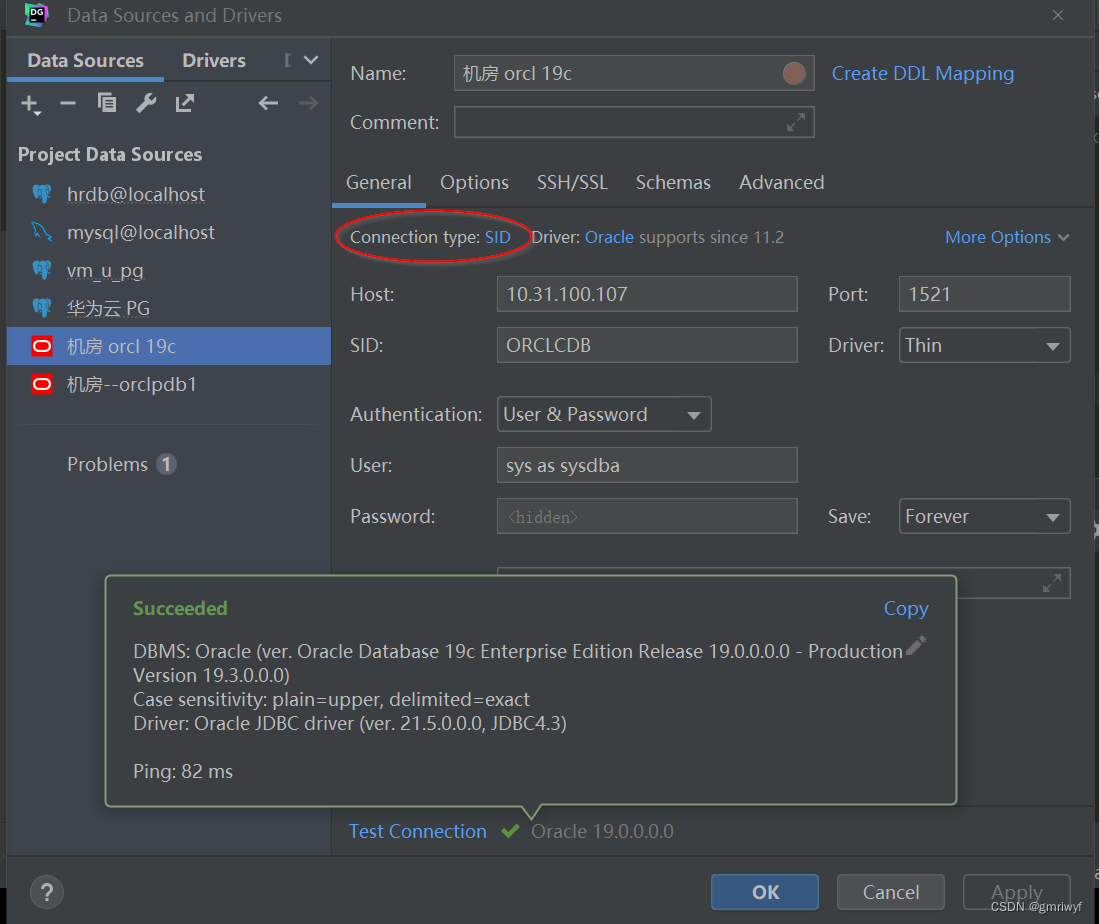1099x924 pixels.
Task: Click Project Data Sources heading
Action: point(110,155)
